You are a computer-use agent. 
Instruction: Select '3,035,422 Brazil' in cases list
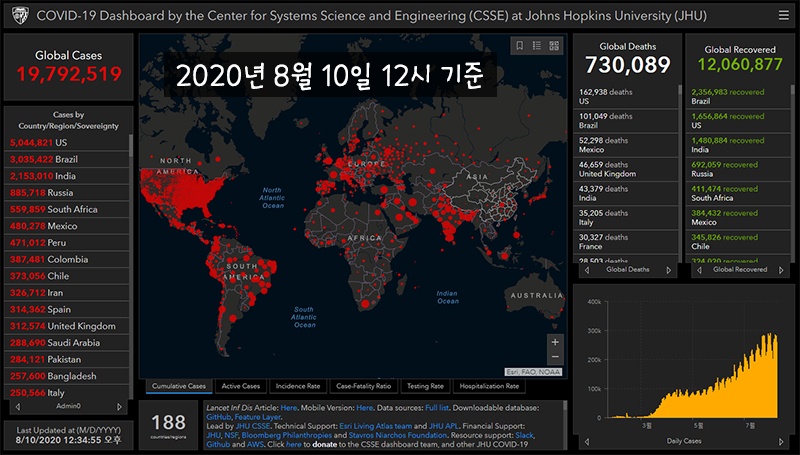[66, 159]
